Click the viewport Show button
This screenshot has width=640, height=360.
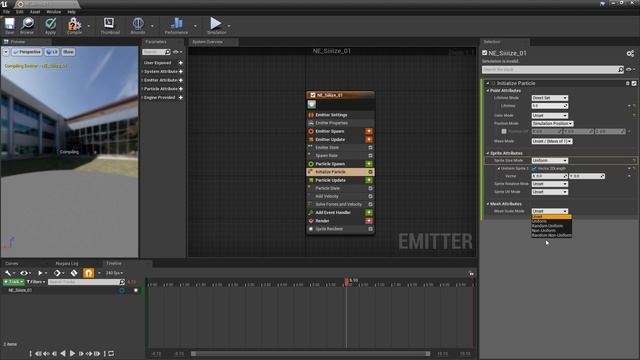[68, 52]
